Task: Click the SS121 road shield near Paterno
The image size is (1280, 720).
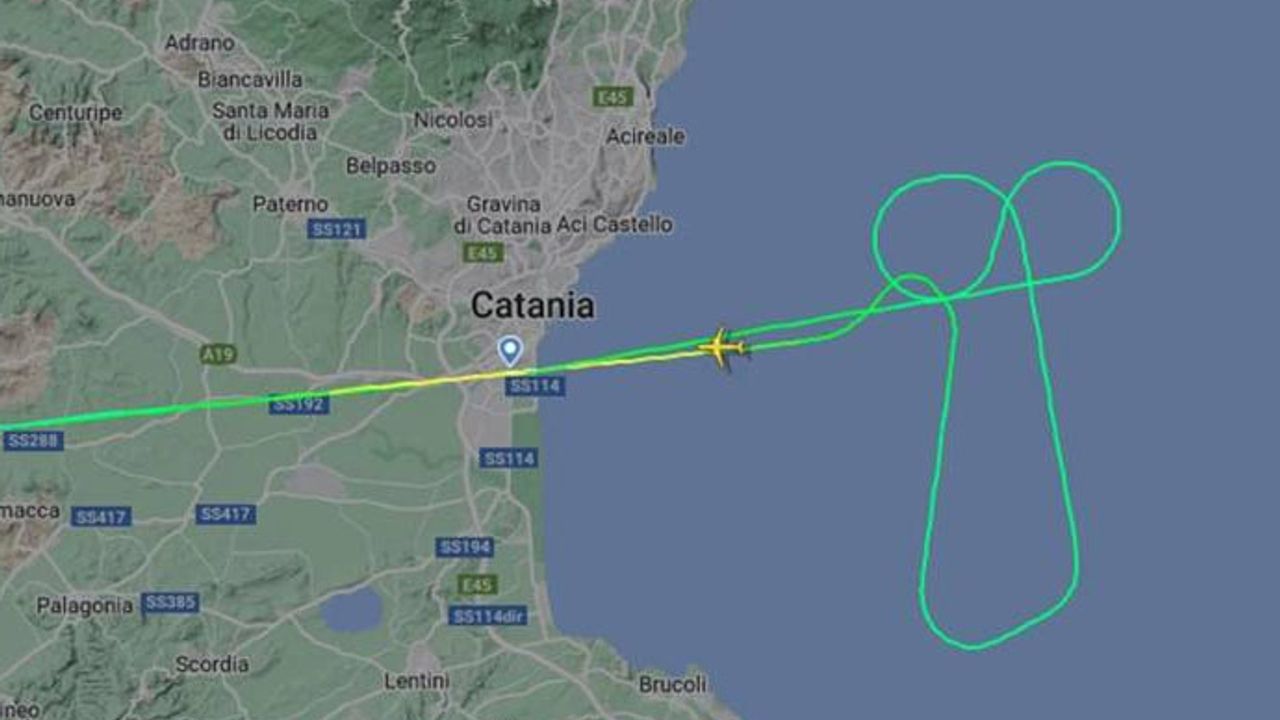Action: click(337, 229)
